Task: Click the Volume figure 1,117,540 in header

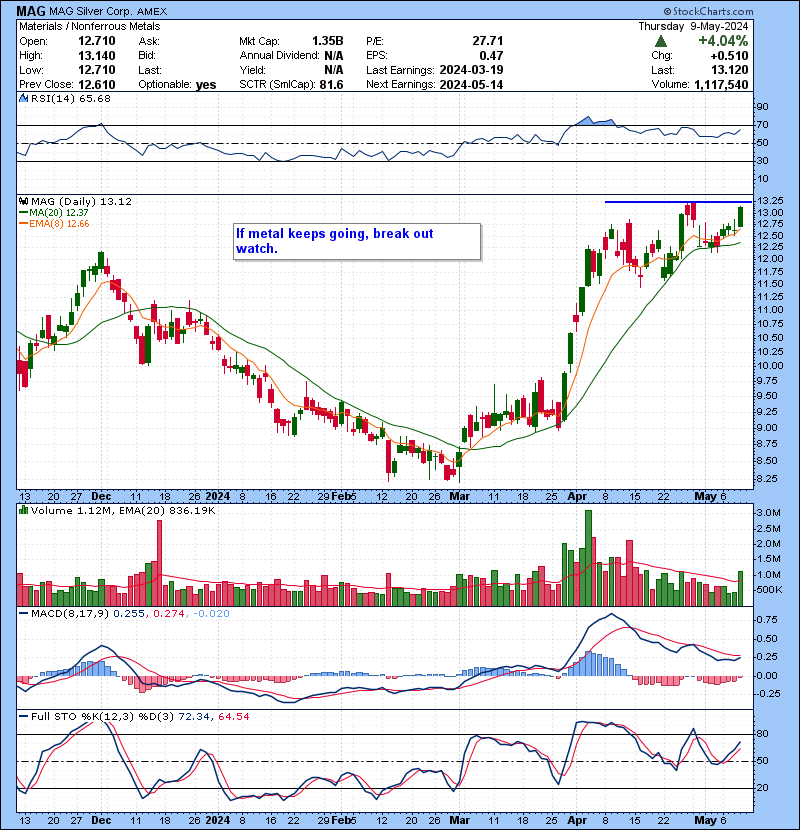Action: pos(720,84)
